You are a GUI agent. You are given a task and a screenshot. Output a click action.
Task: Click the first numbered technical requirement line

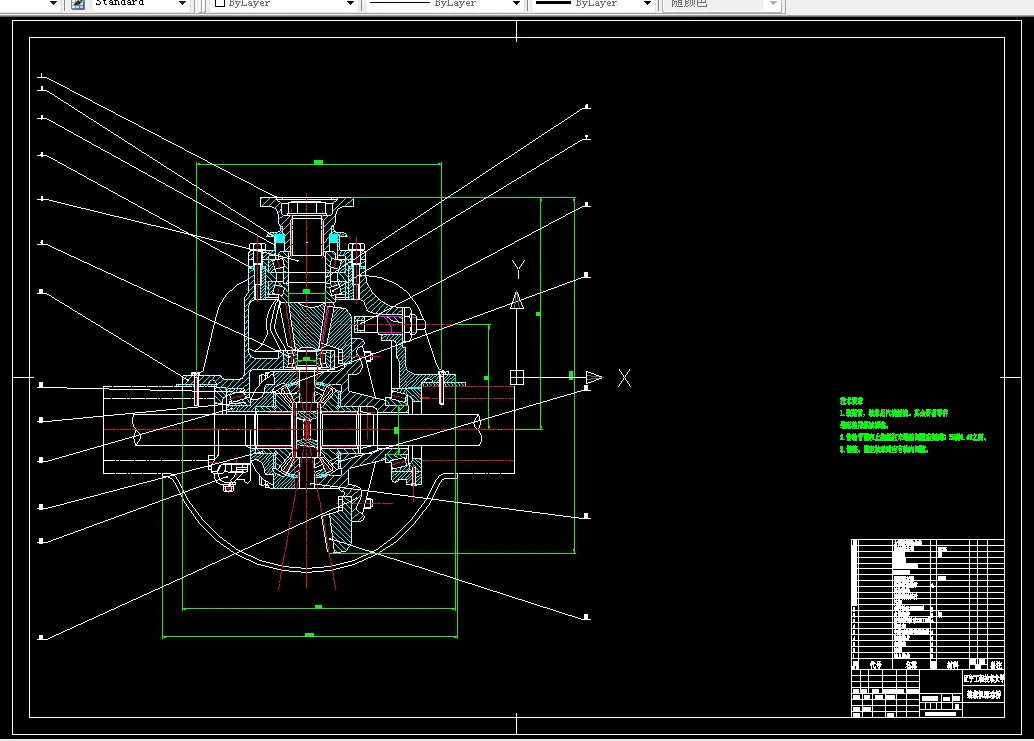[x=894, y=413]
